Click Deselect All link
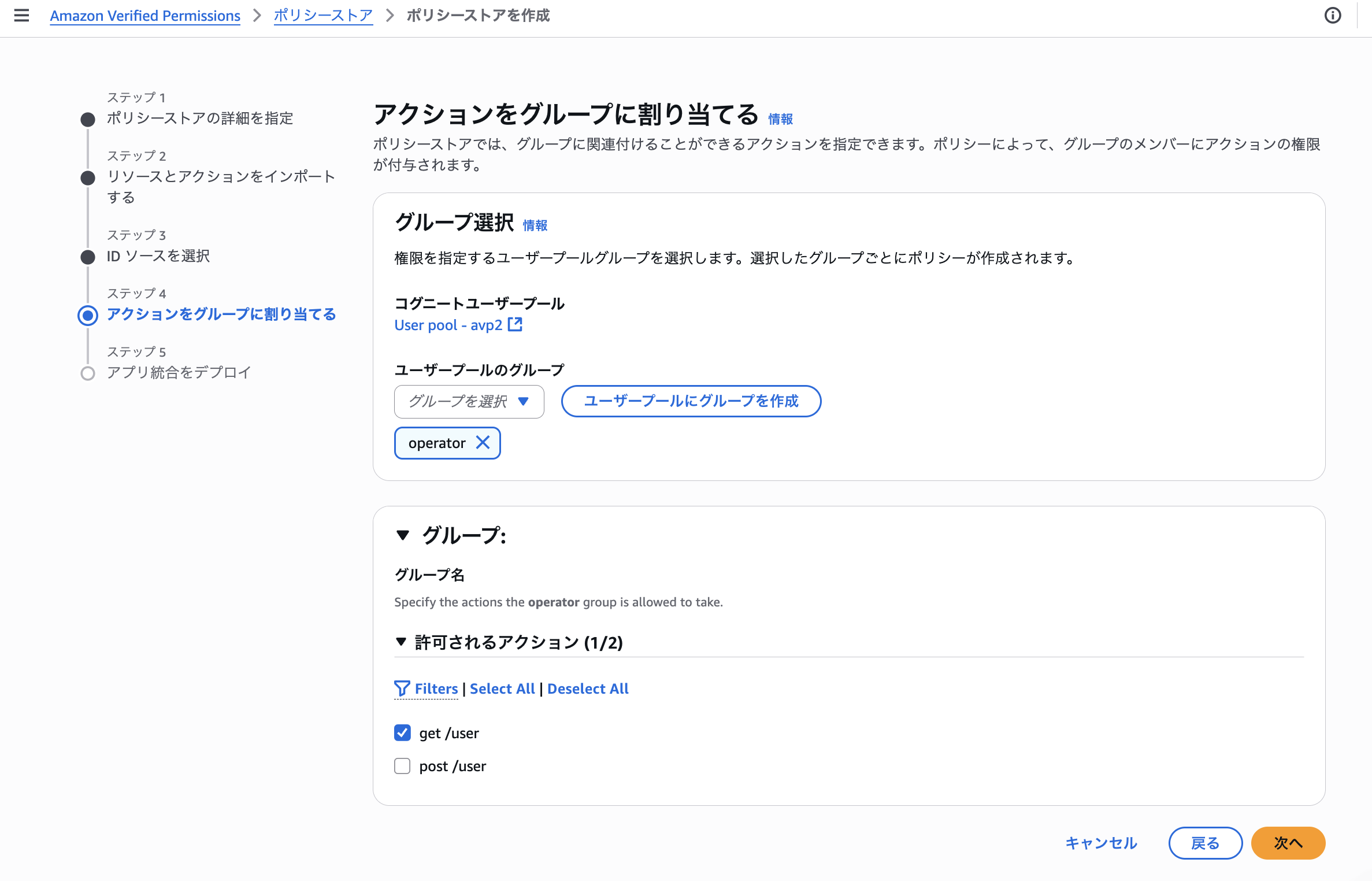 pyautogui.click(x=587, y=688)
